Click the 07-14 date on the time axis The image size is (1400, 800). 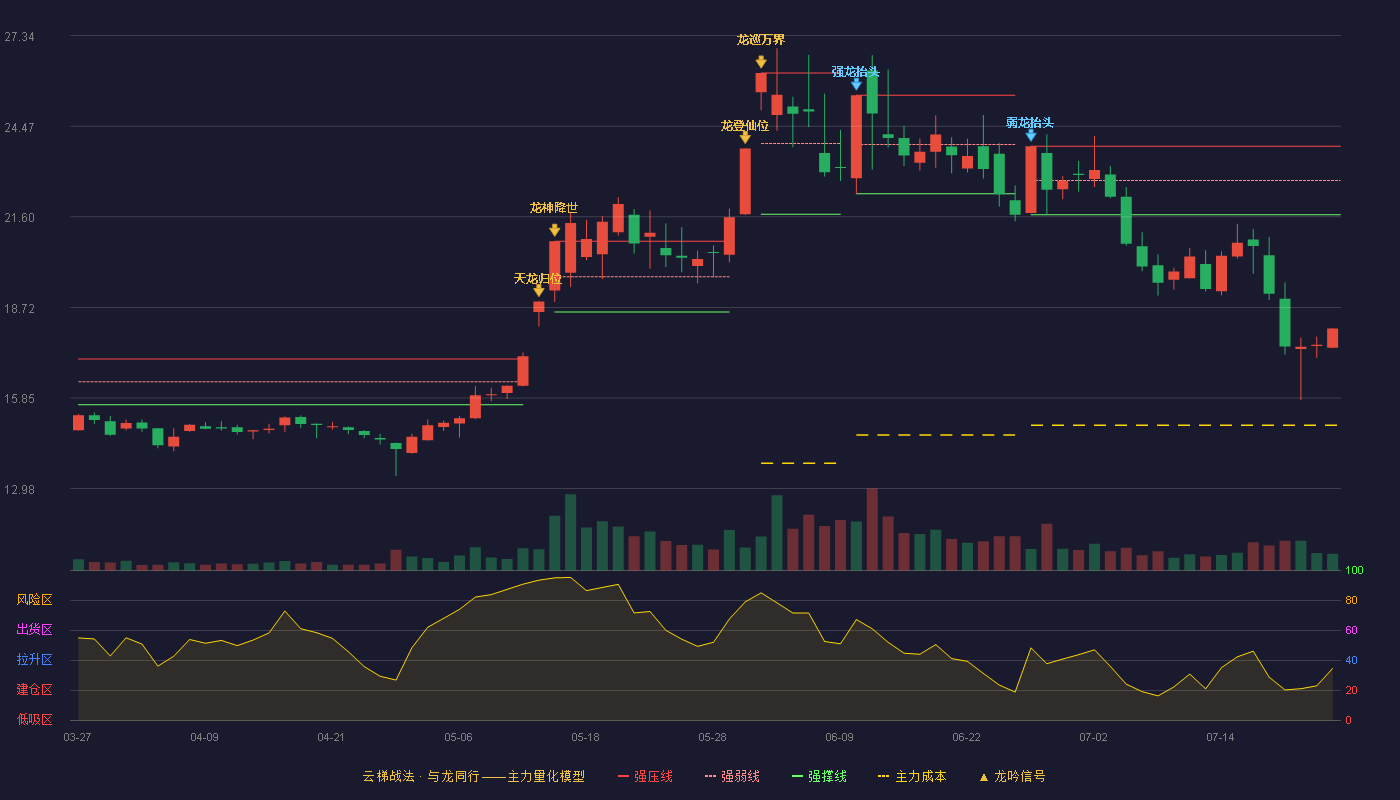1220,737
